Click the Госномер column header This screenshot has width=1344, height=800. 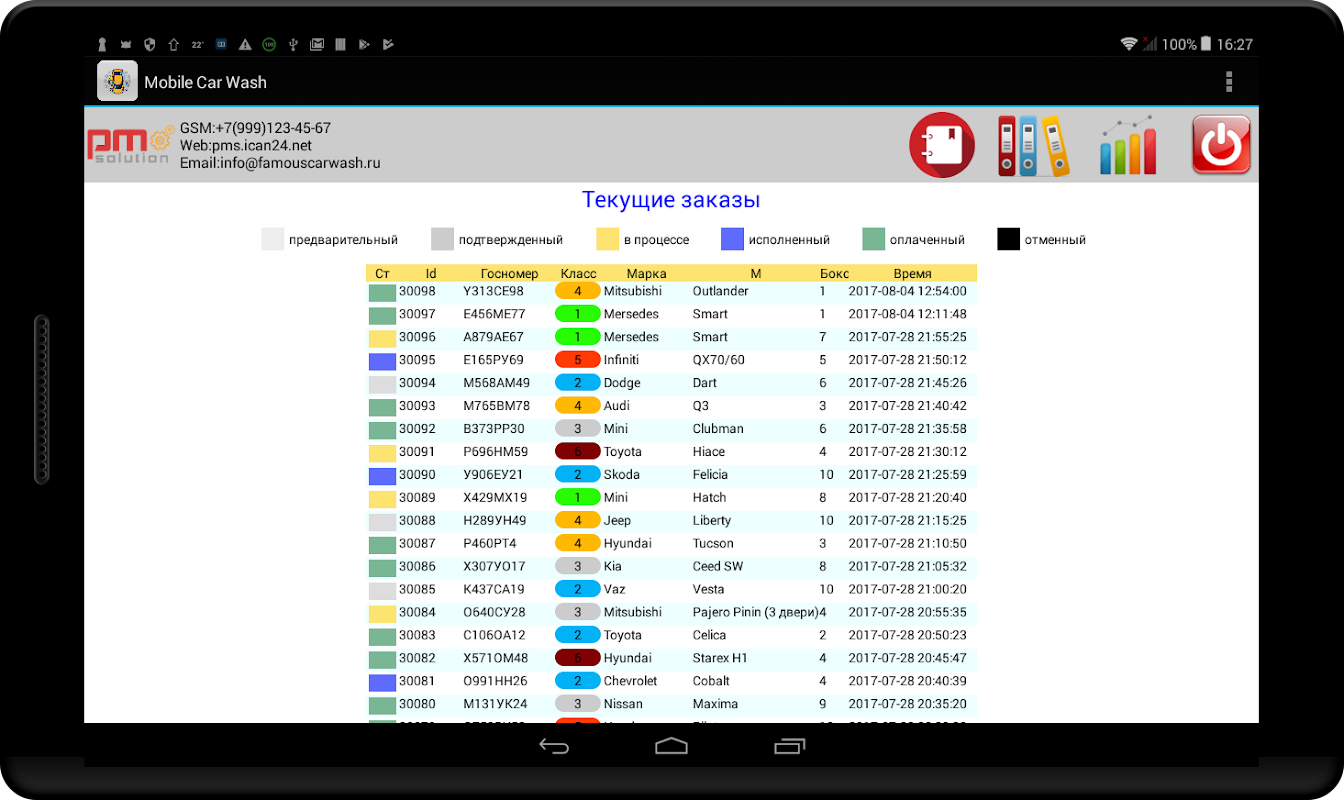click(x=509, y=274)
